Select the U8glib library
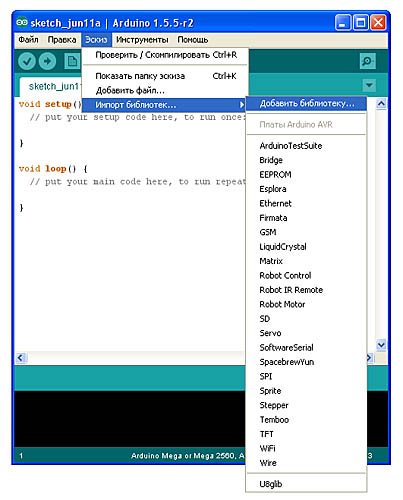The image size is (403, 500). [306, 484]
